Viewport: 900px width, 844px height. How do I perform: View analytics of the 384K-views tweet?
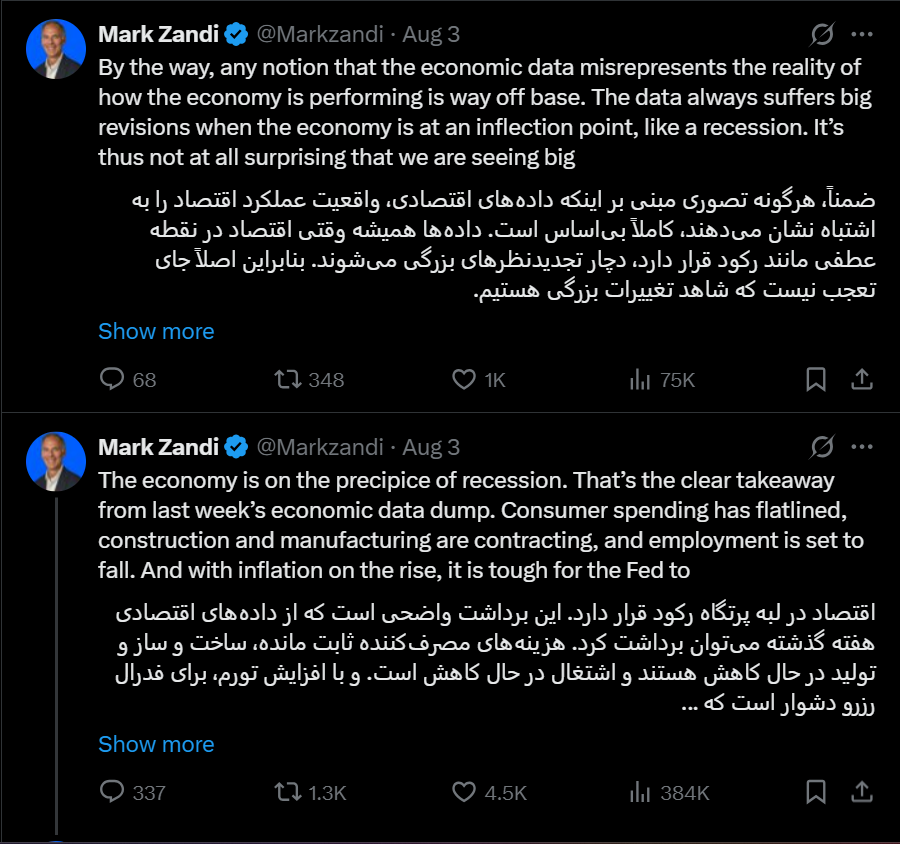click(x=639, y=793)
